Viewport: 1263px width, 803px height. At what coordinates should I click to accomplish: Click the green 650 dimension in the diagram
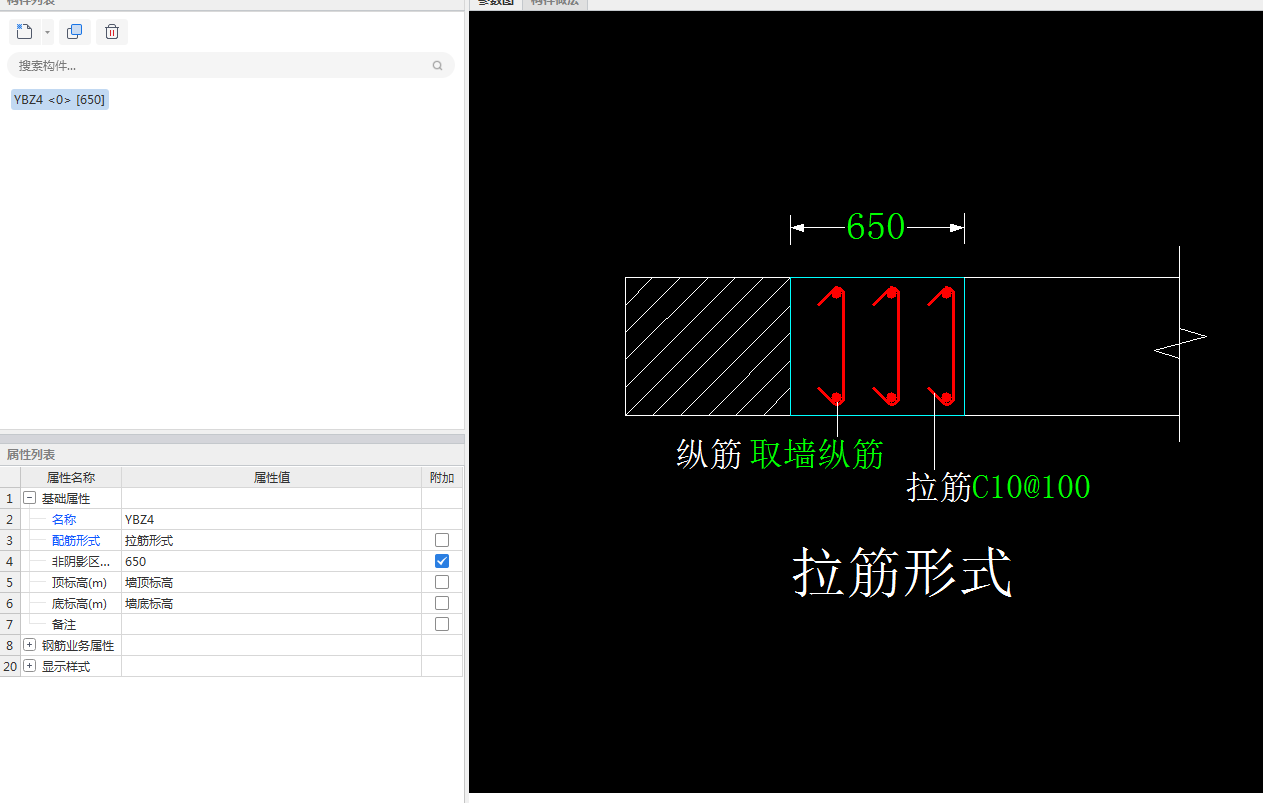[x=875, y=227]
